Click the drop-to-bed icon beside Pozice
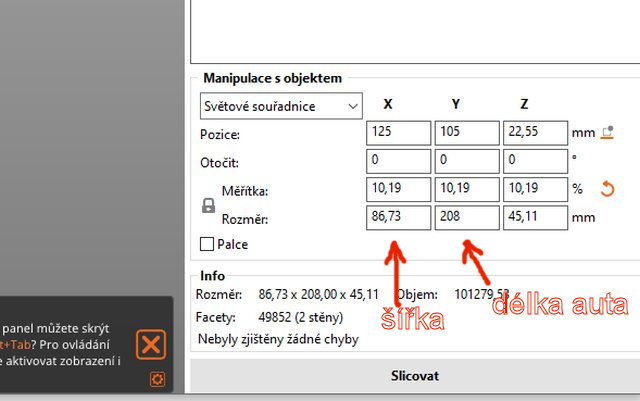The height and width of the screenshot is (401, 640). click(606, 132)
